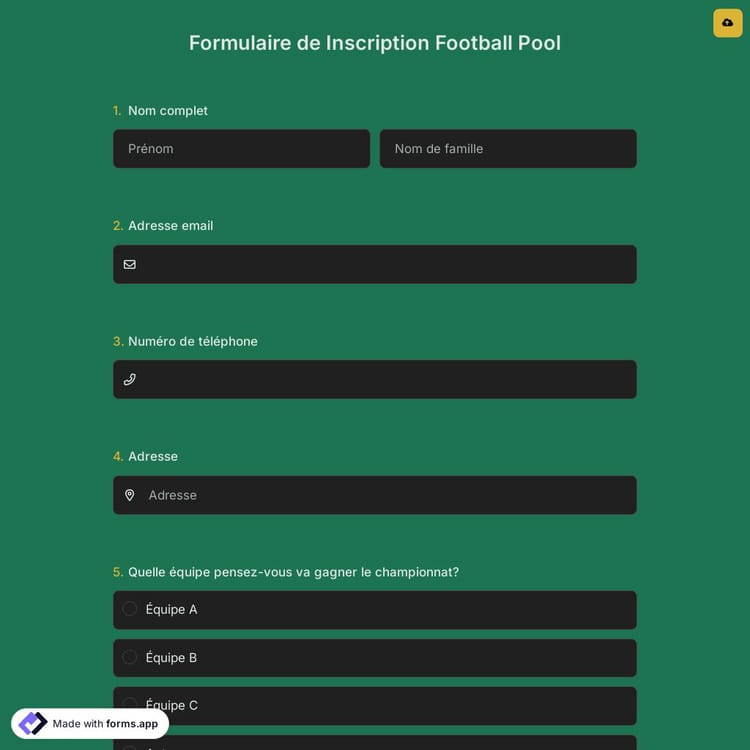Click the Numéro de téléphone label
This screenshot has width=750, height=750.
pos(193,341)
